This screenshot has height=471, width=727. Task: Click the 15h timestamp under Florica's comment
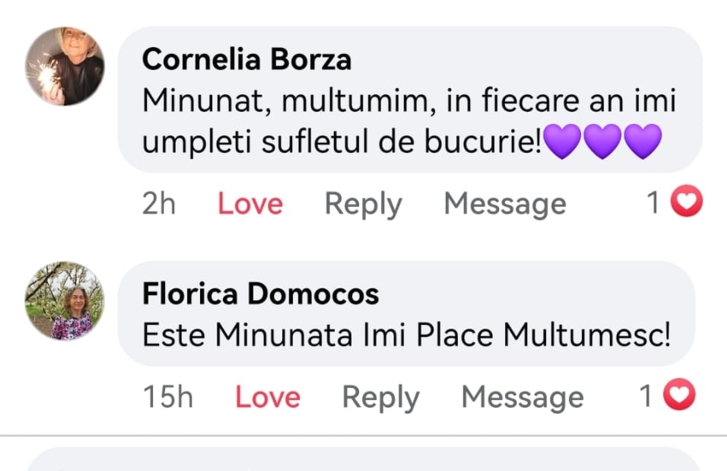(x=168, y=397)
